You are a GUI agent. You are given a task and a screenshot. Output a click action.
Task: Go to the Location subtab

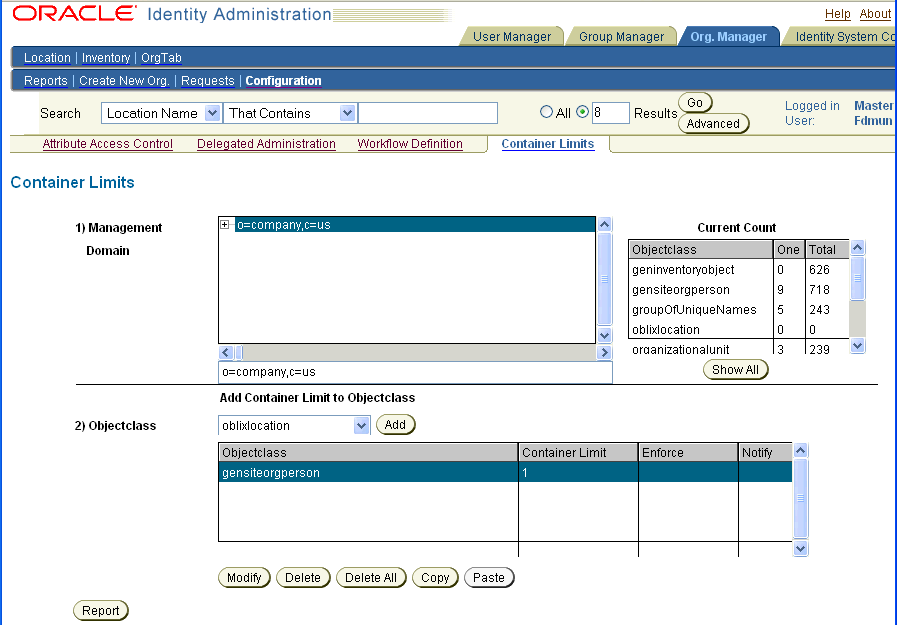tap(47, 58)
